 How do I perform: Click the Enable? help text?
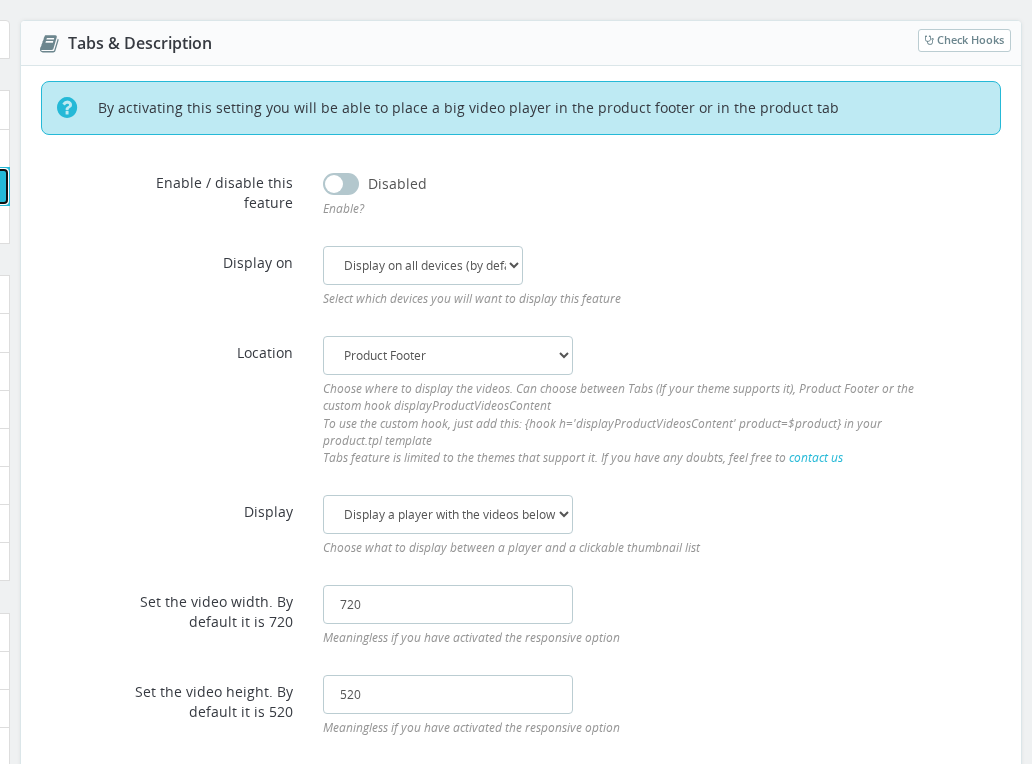tap(344, 209)
